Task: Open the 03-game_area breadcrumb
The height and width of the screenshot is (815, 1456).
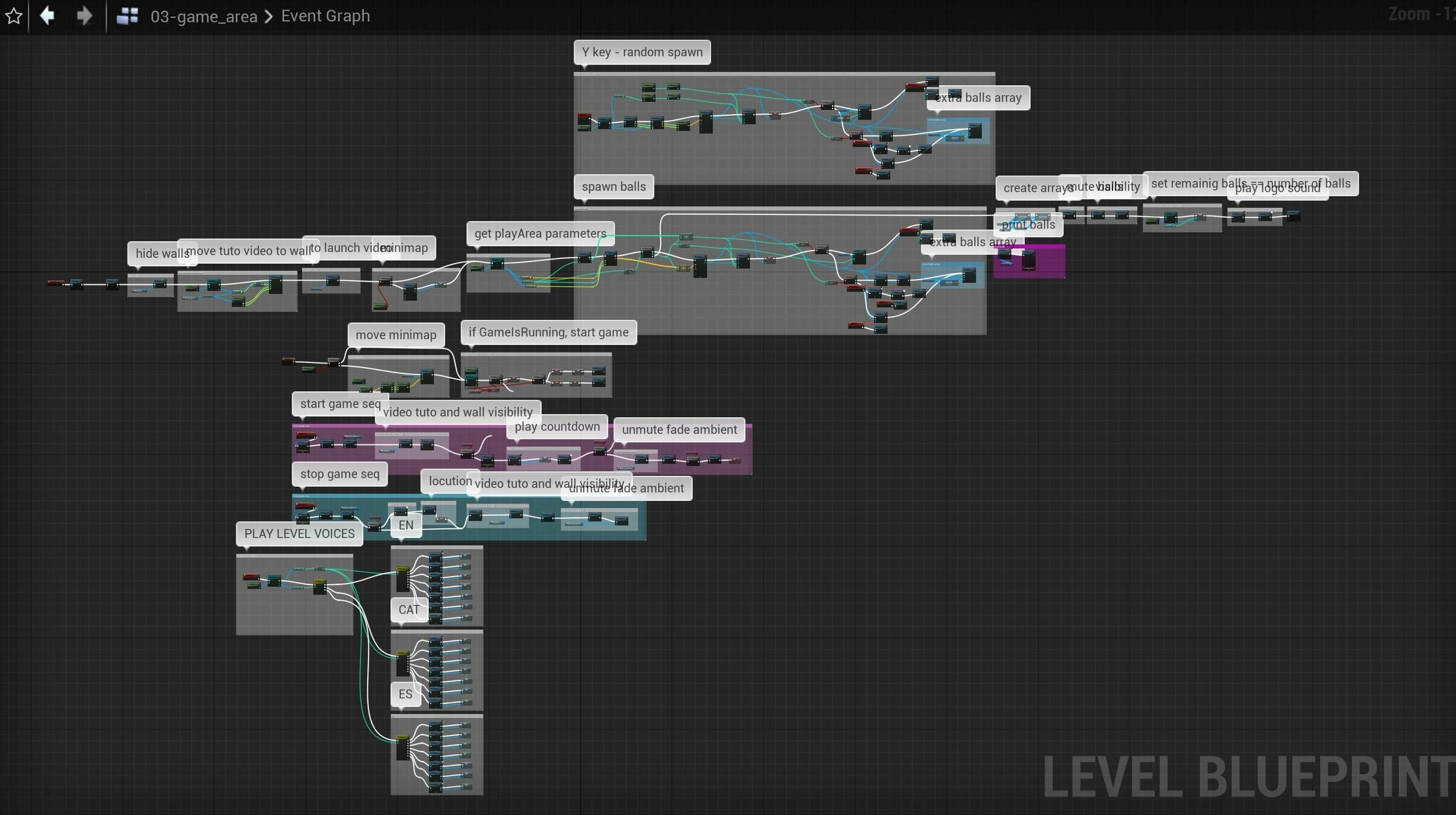Action: [204, 16]
